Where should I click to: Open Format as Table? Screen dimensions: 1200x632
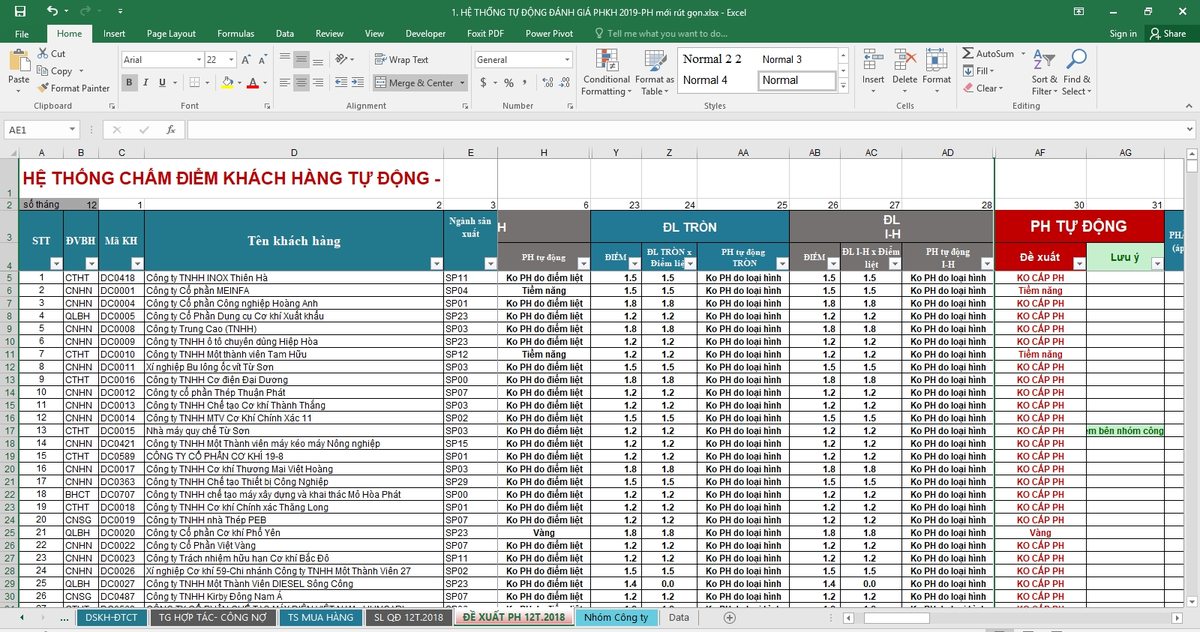tap(654, 72)
